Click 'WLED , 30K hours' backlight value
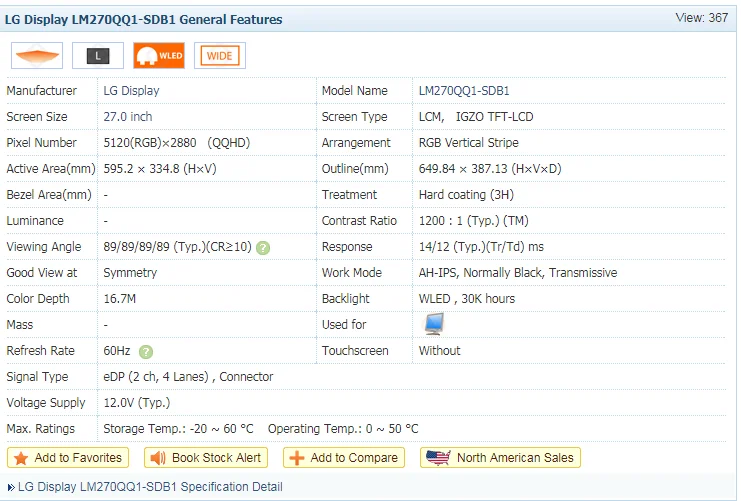Image resolution: width=741 pixels, height=501 pixels. coord(467,299)
